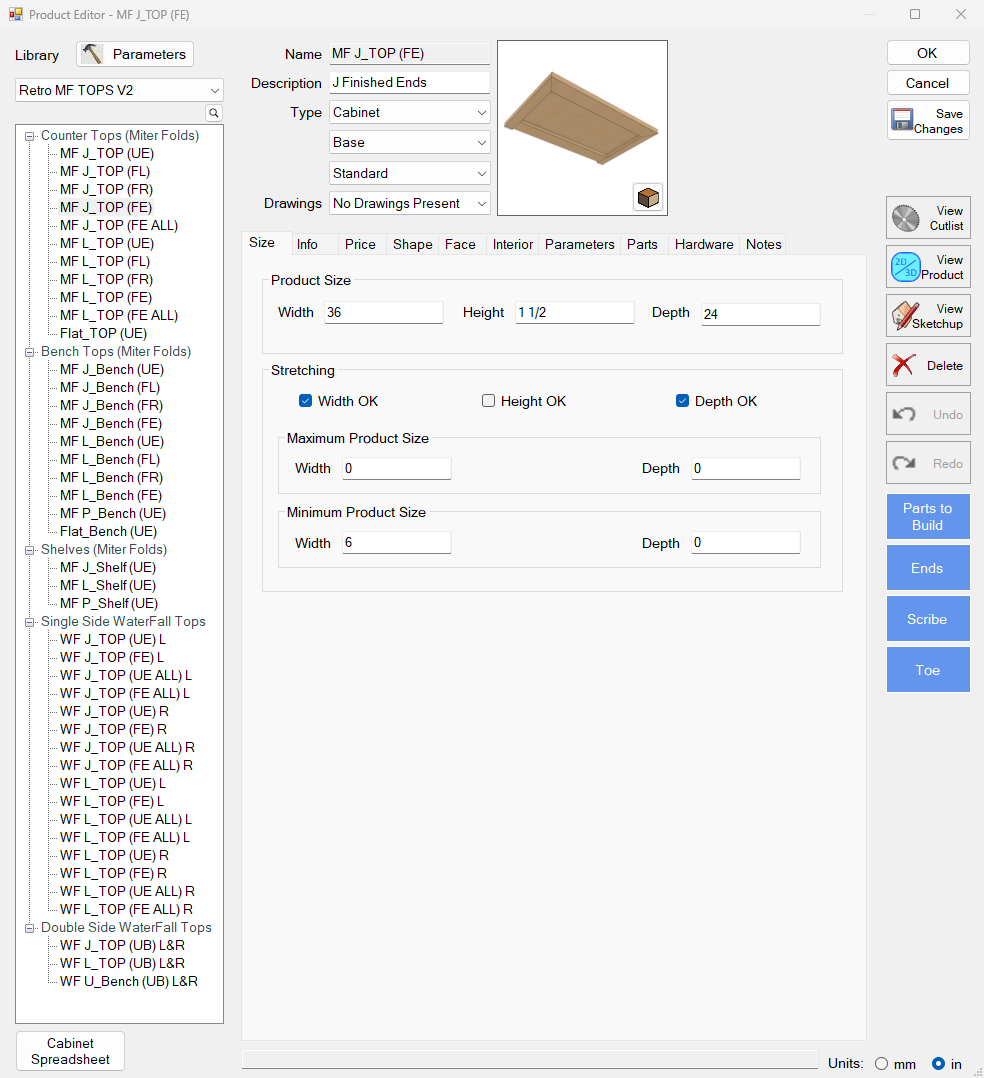Image resolution: width=984 pixels, height=1078 pixels.
Task: Disable the Width OK checkbox
Action: pyautogui.click(x=305, y=400)
